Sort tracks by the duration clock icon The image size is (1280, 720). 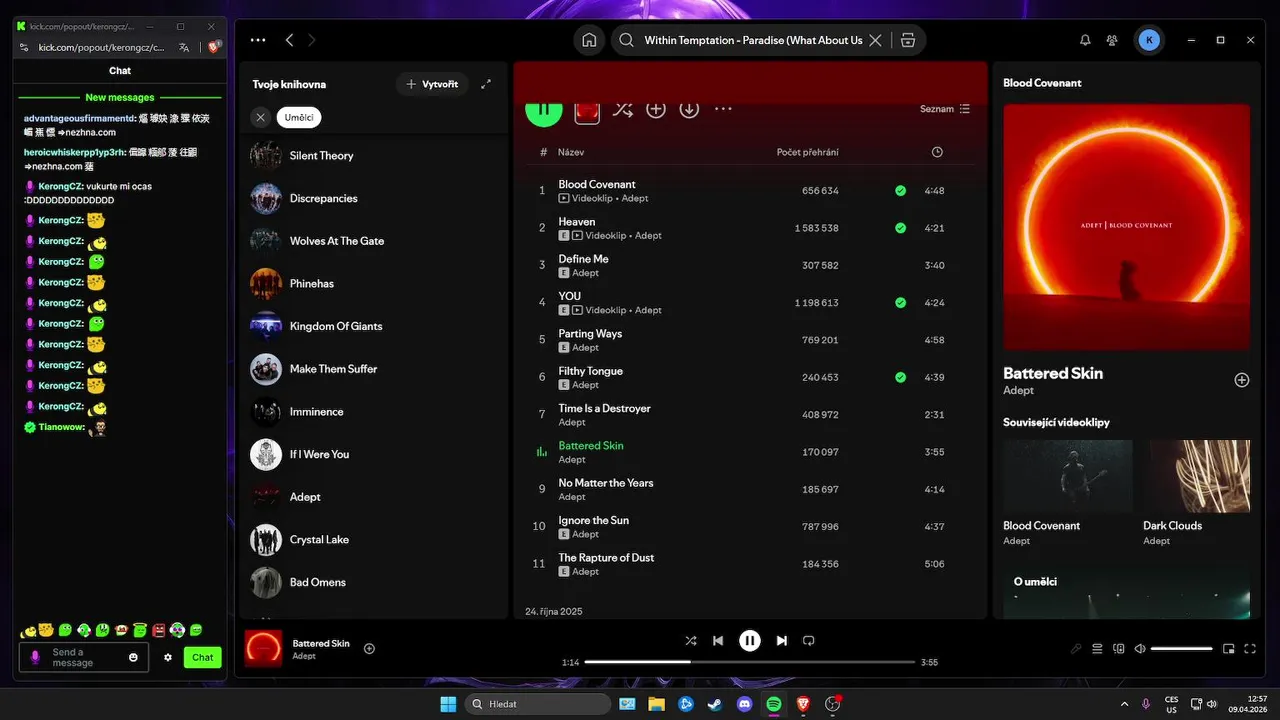(x=937, y=152)
